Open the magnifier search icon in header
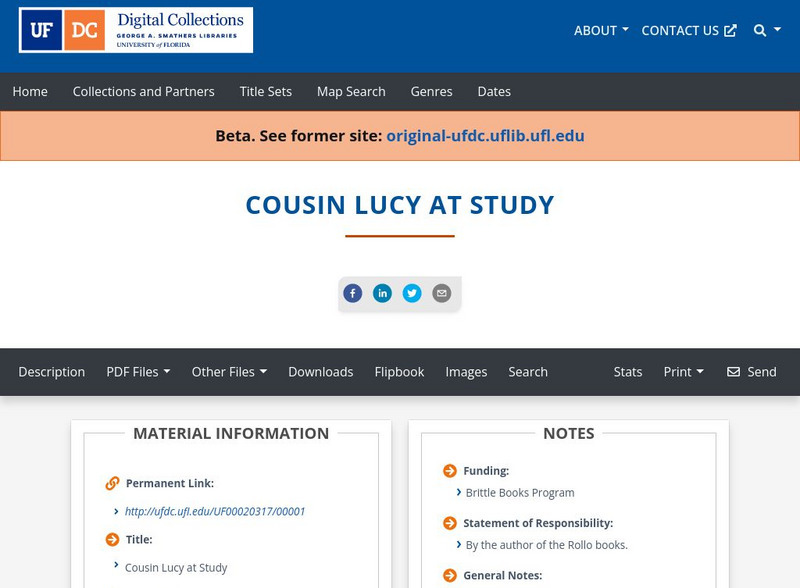This screenshot has height=588, width=800. (x=760, y=31)
